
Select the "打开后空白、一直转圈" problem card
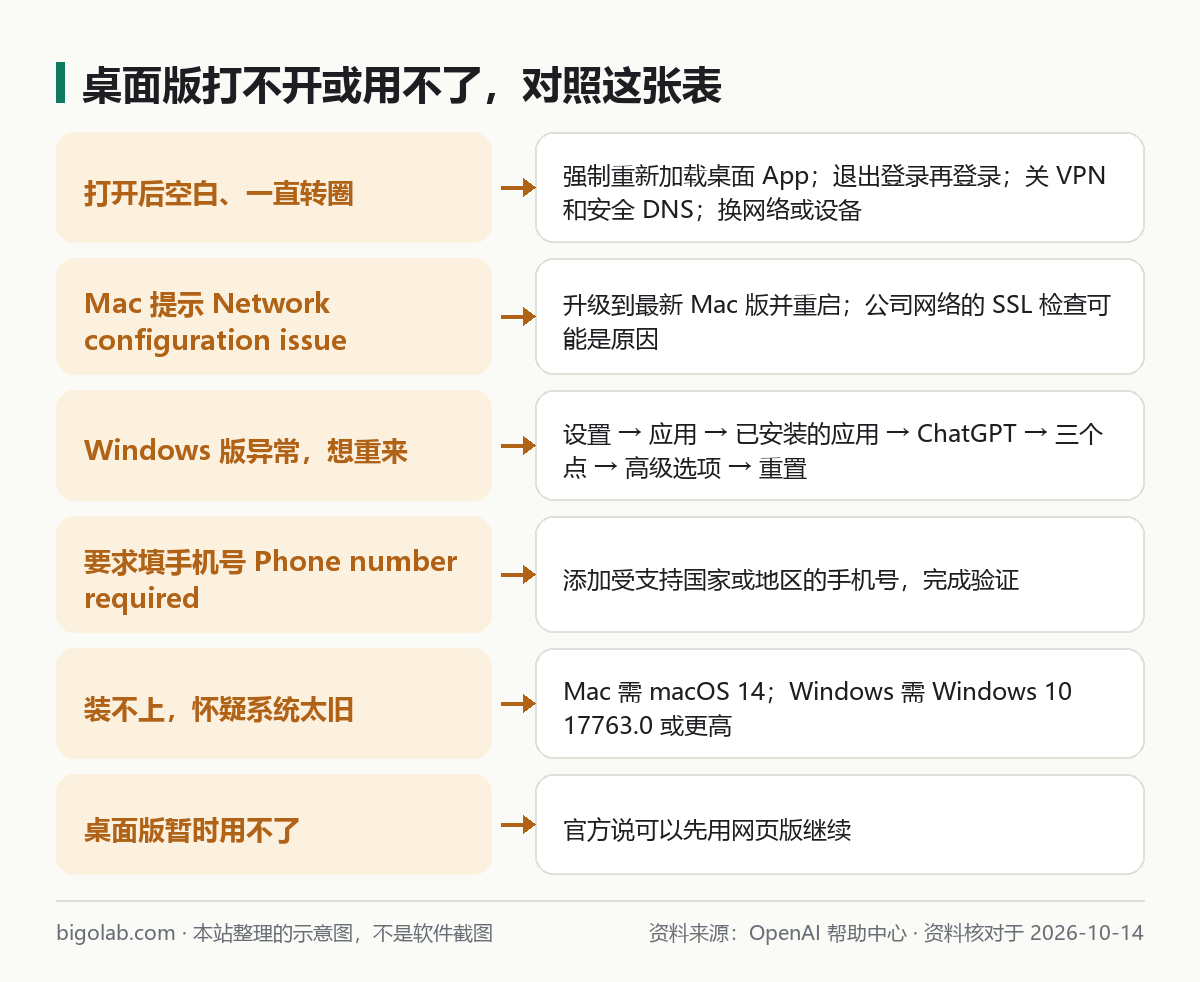(274, 187)
